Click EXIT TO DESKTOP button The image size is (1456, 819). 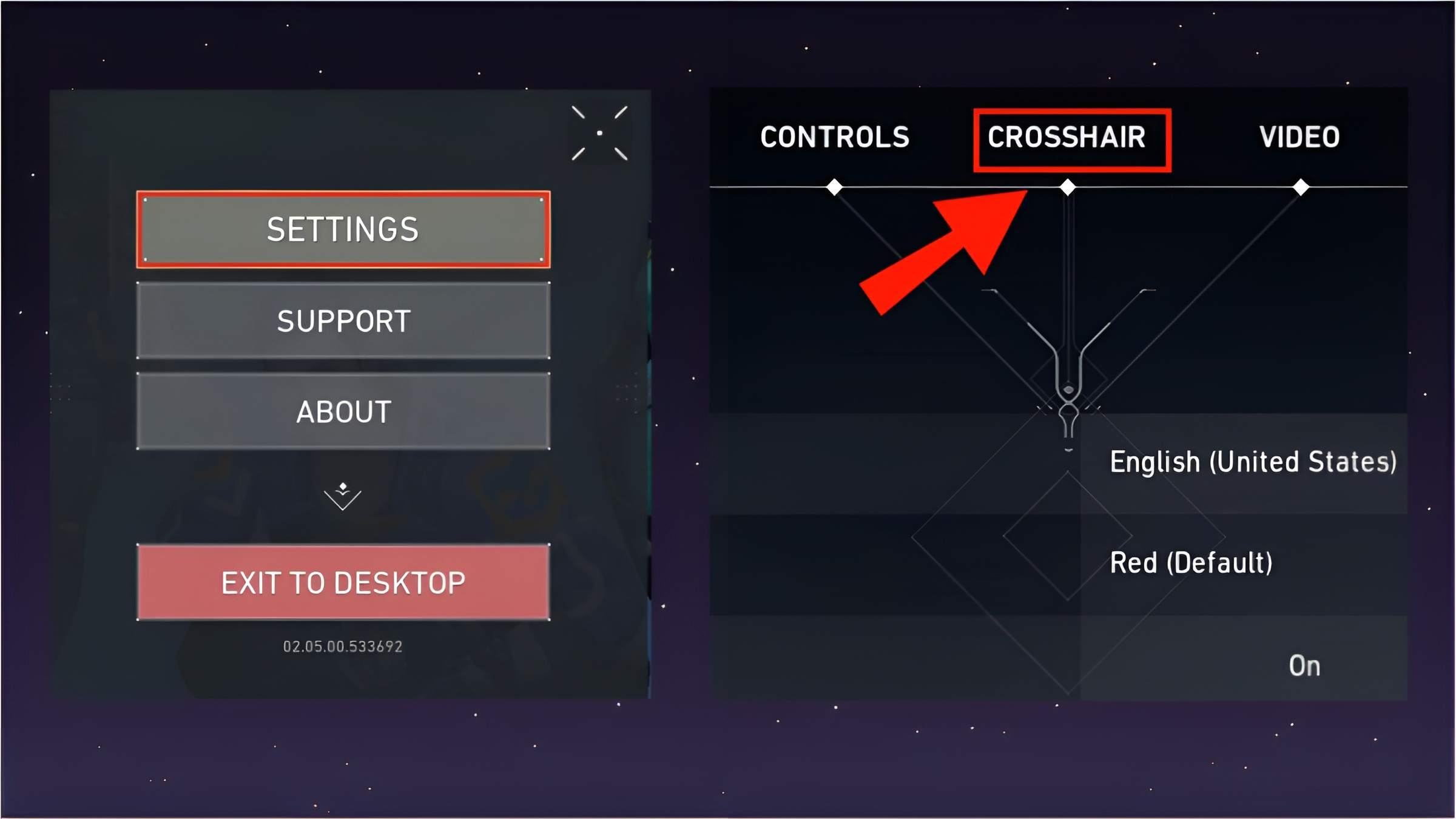pos(344,582)
